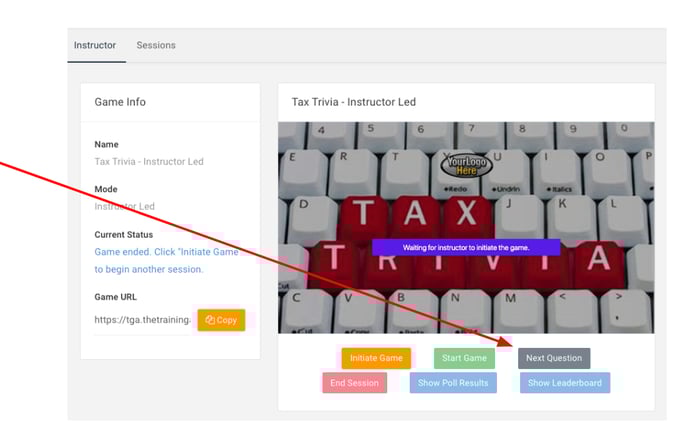Click into the Game URL text field
Viewport: 688px width, 437px height.
coord(142,320)
